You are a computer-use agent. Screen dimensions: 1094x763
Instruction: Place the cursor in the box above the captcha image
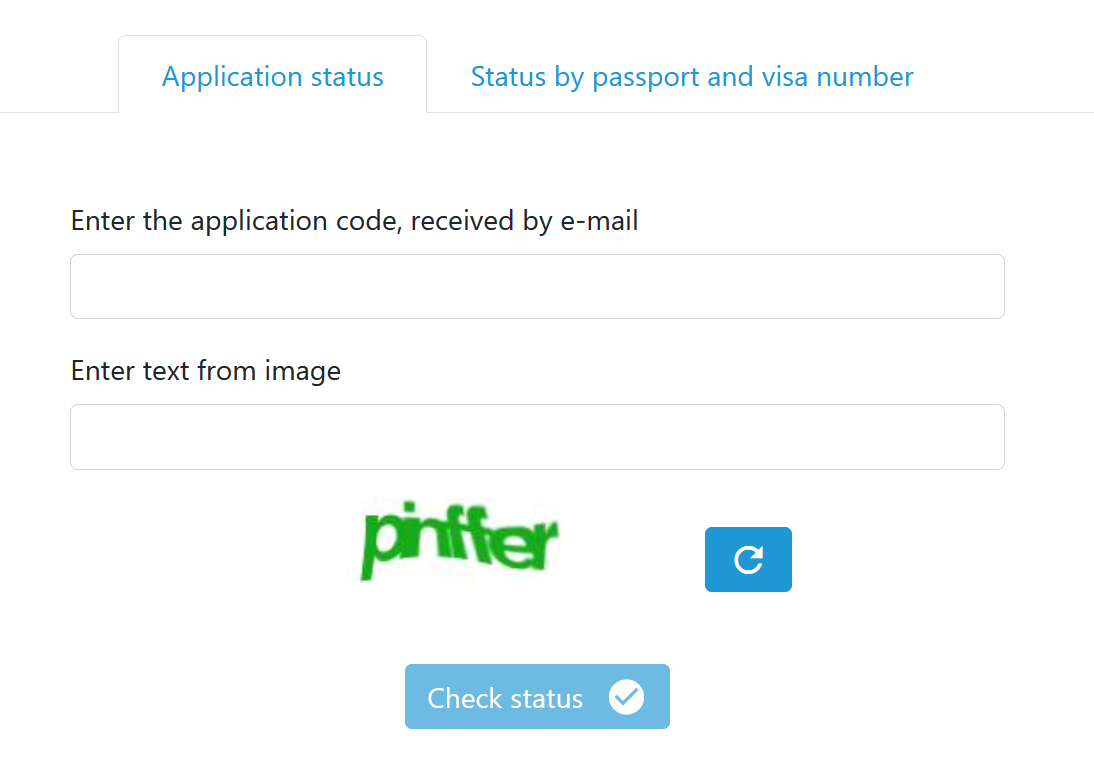(x=537, y=437)
